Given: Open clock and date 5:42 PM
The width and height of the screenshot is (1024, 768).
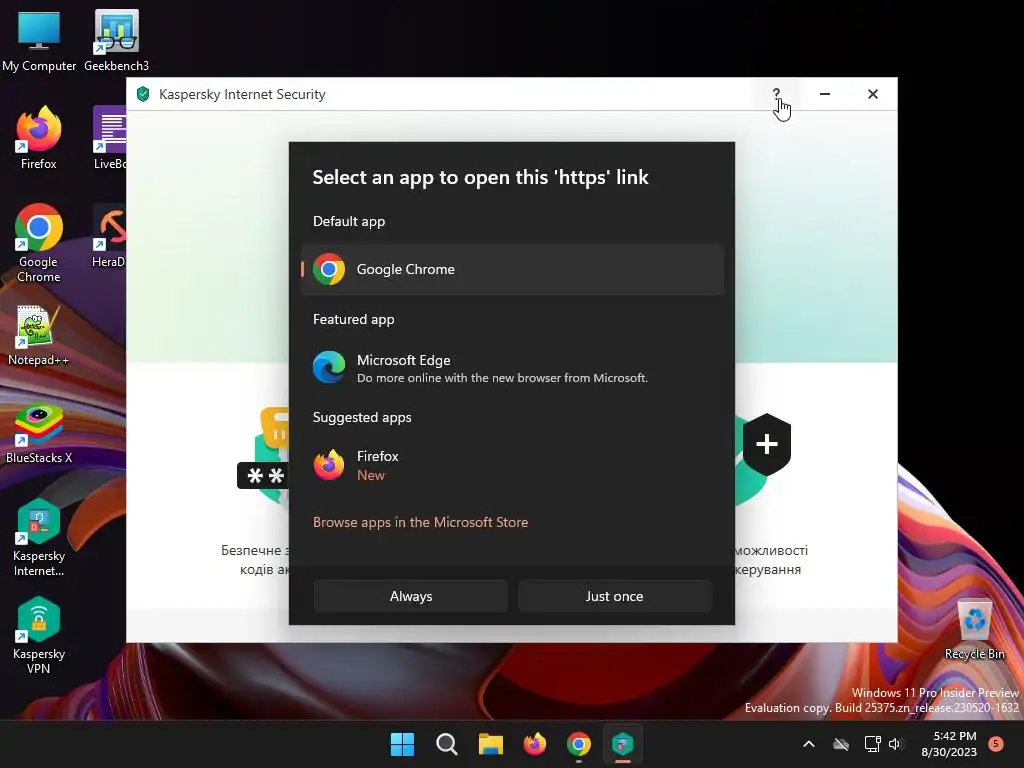Looking at the screenshot, I should [949, 744].
